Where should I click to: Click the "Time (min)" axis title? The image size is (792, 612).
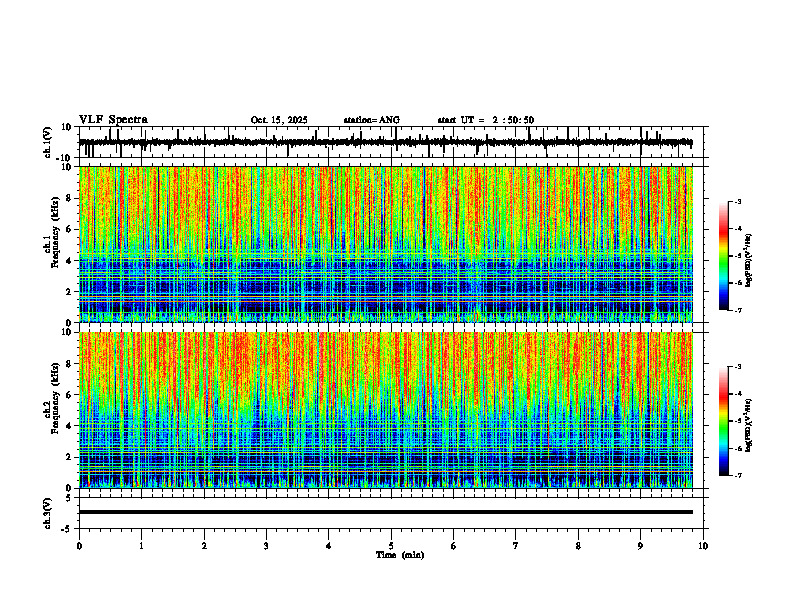(400, 555)
